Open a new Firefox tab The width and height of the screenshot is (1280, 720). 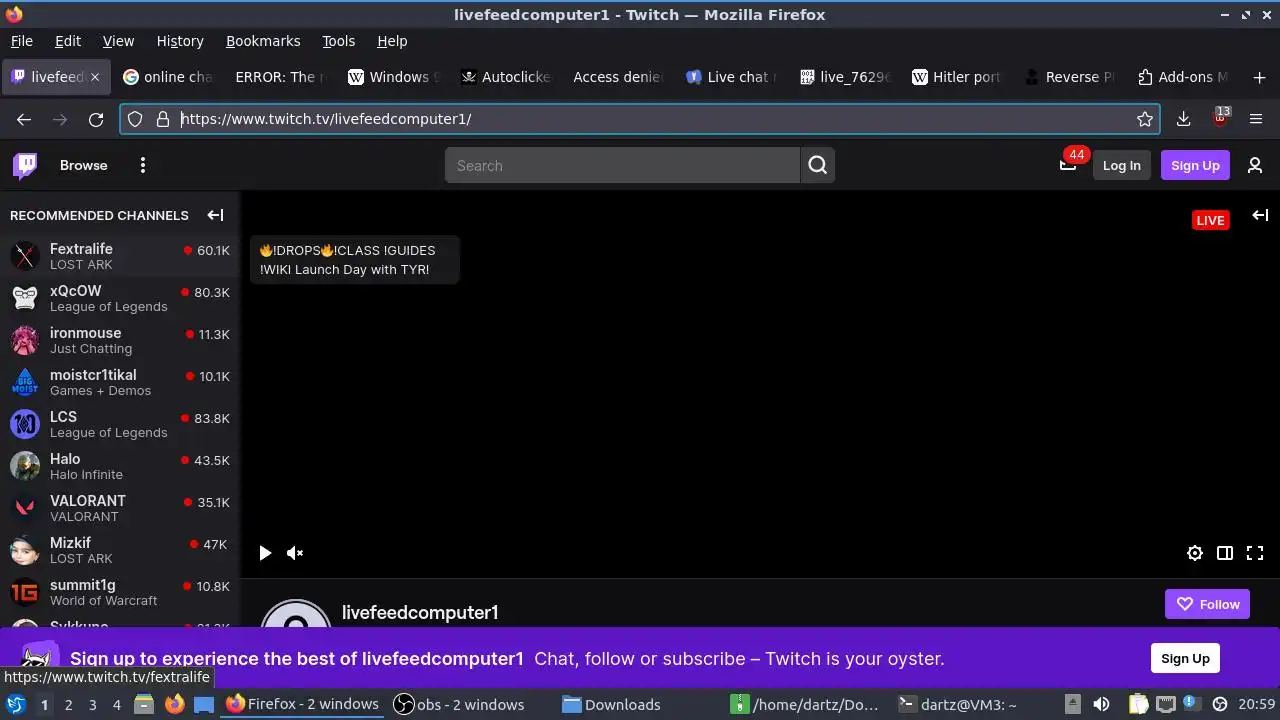tap(1259, 77)
